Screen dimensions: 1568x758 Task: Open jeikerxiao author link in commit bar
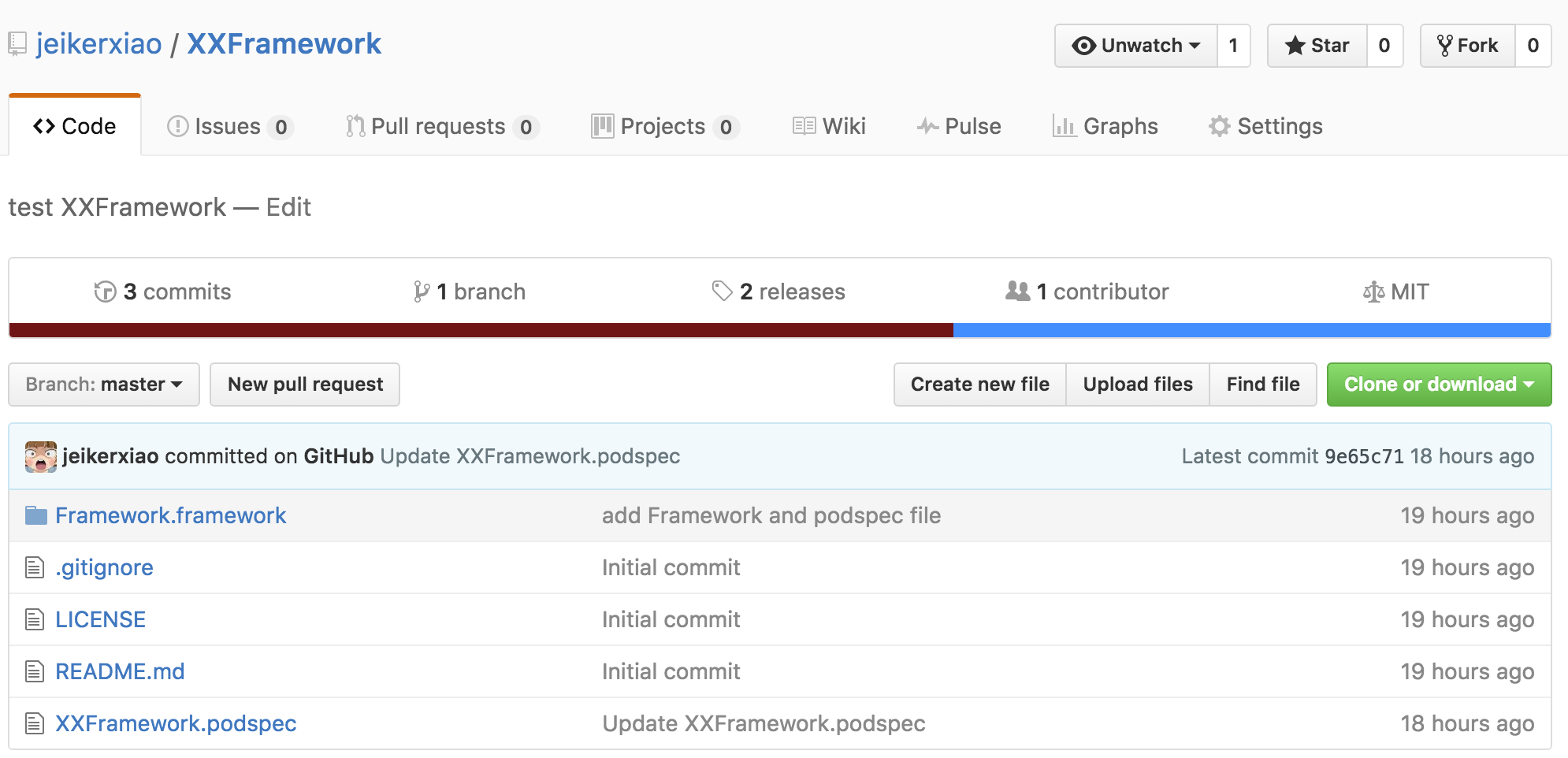coord(111,456)
